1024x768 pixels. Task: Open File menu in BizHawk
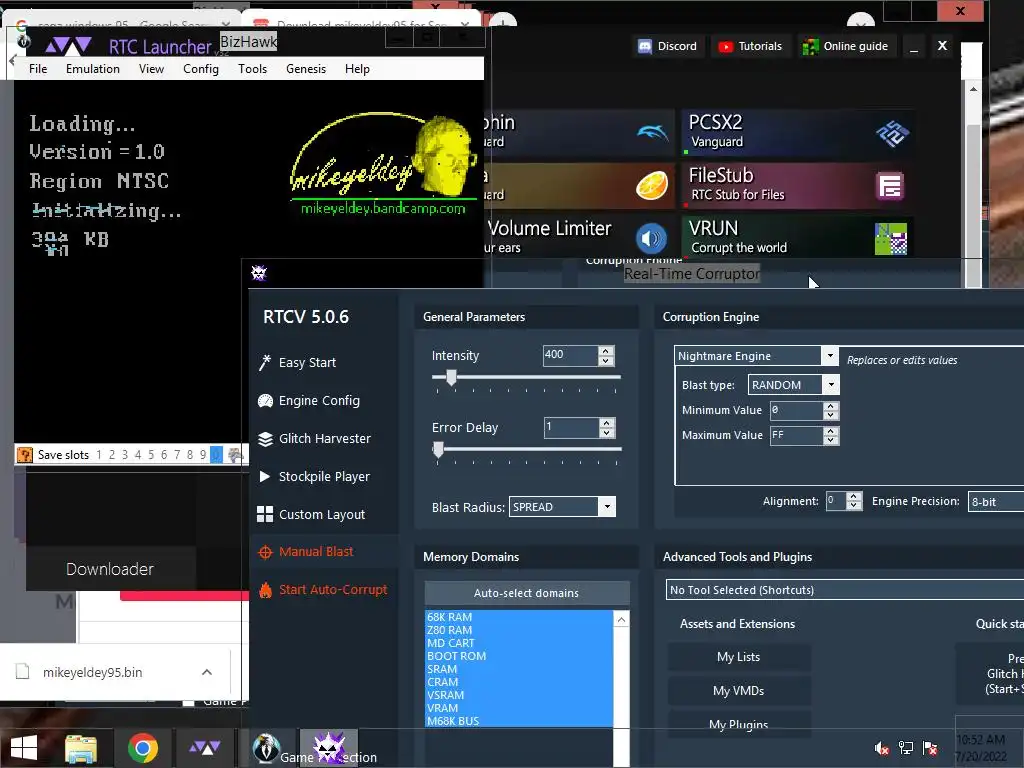[x=38, y=69]
